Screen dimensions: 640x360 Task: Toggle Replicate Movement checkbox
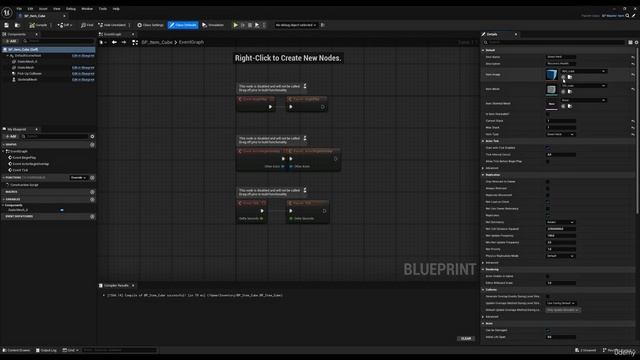(548, 195)
